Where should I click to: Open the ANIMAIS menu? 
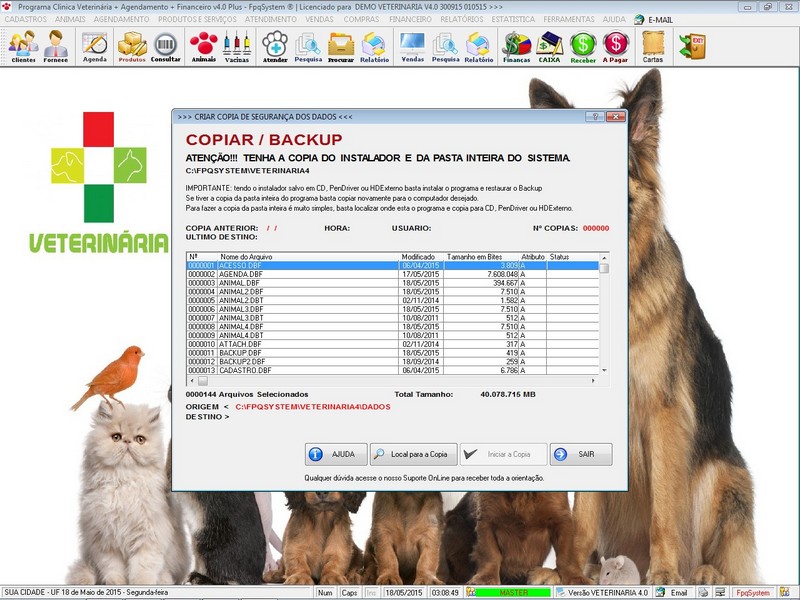(x=70, y=19)
